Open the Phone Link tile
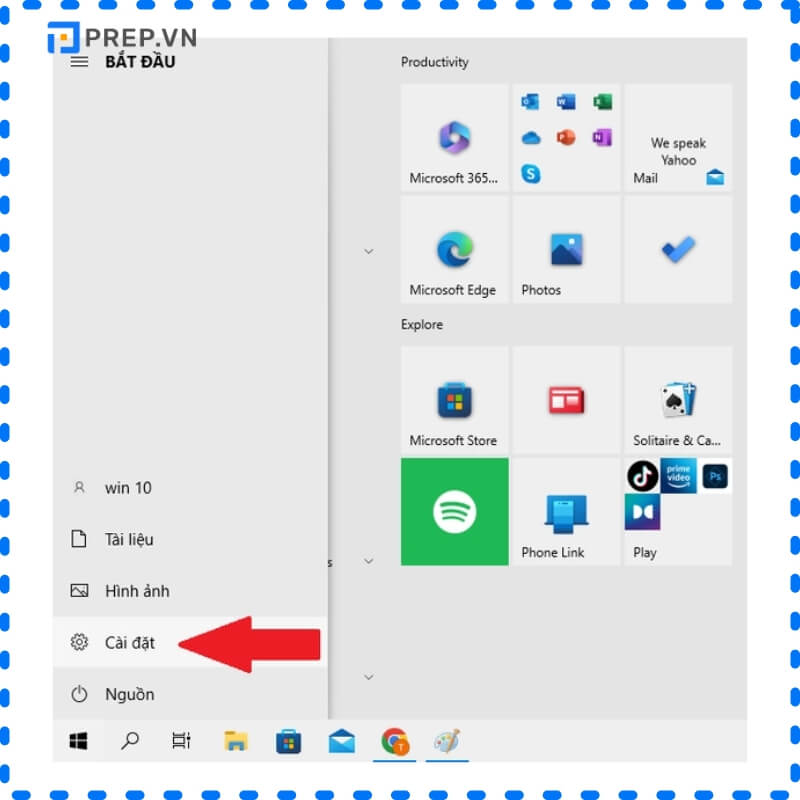800x800 pixels. pyautogui.click(x=566, y=512)
